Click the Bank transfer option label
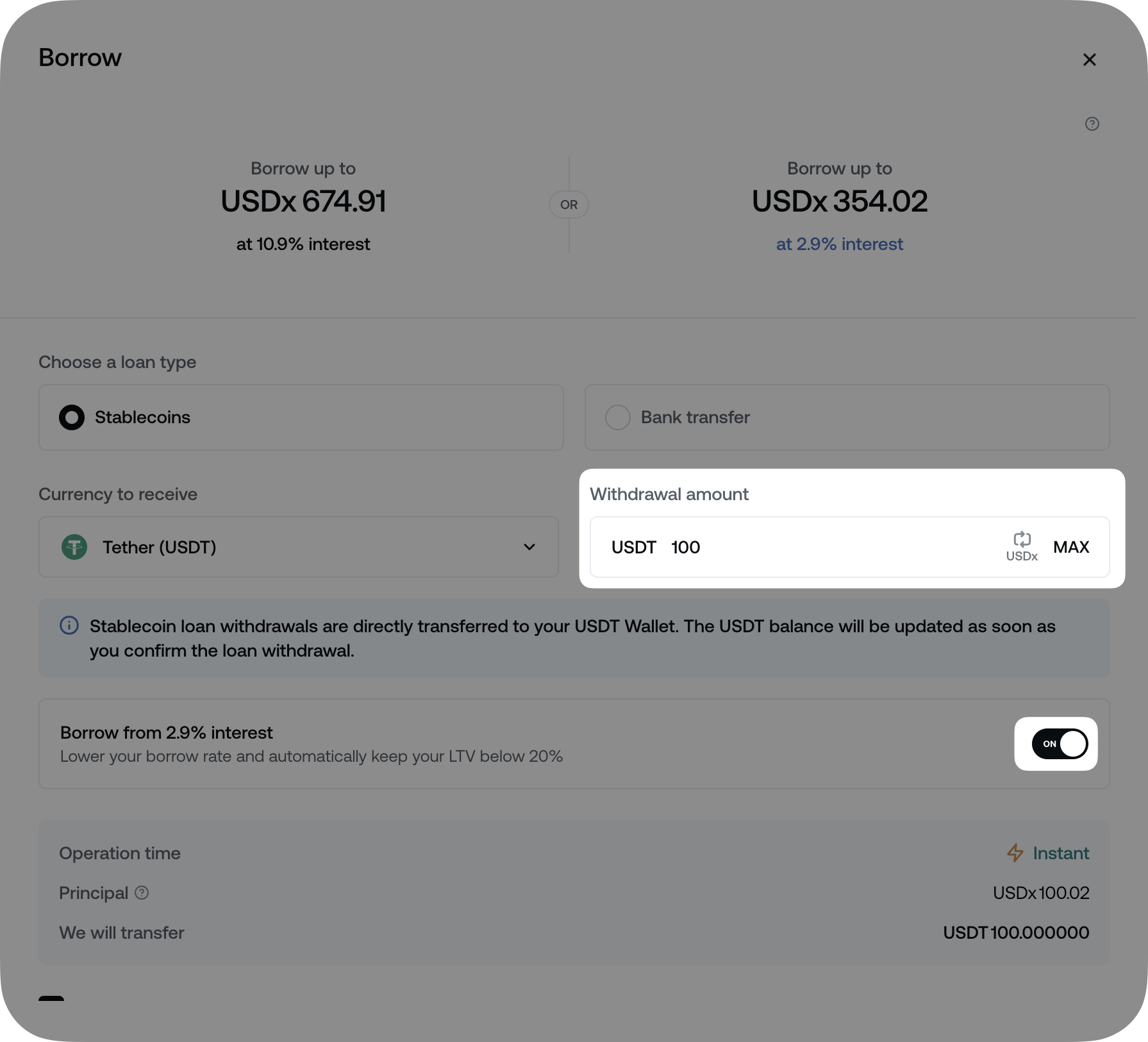Screen dimensions: 1148x1042 [x=695, y=417]
